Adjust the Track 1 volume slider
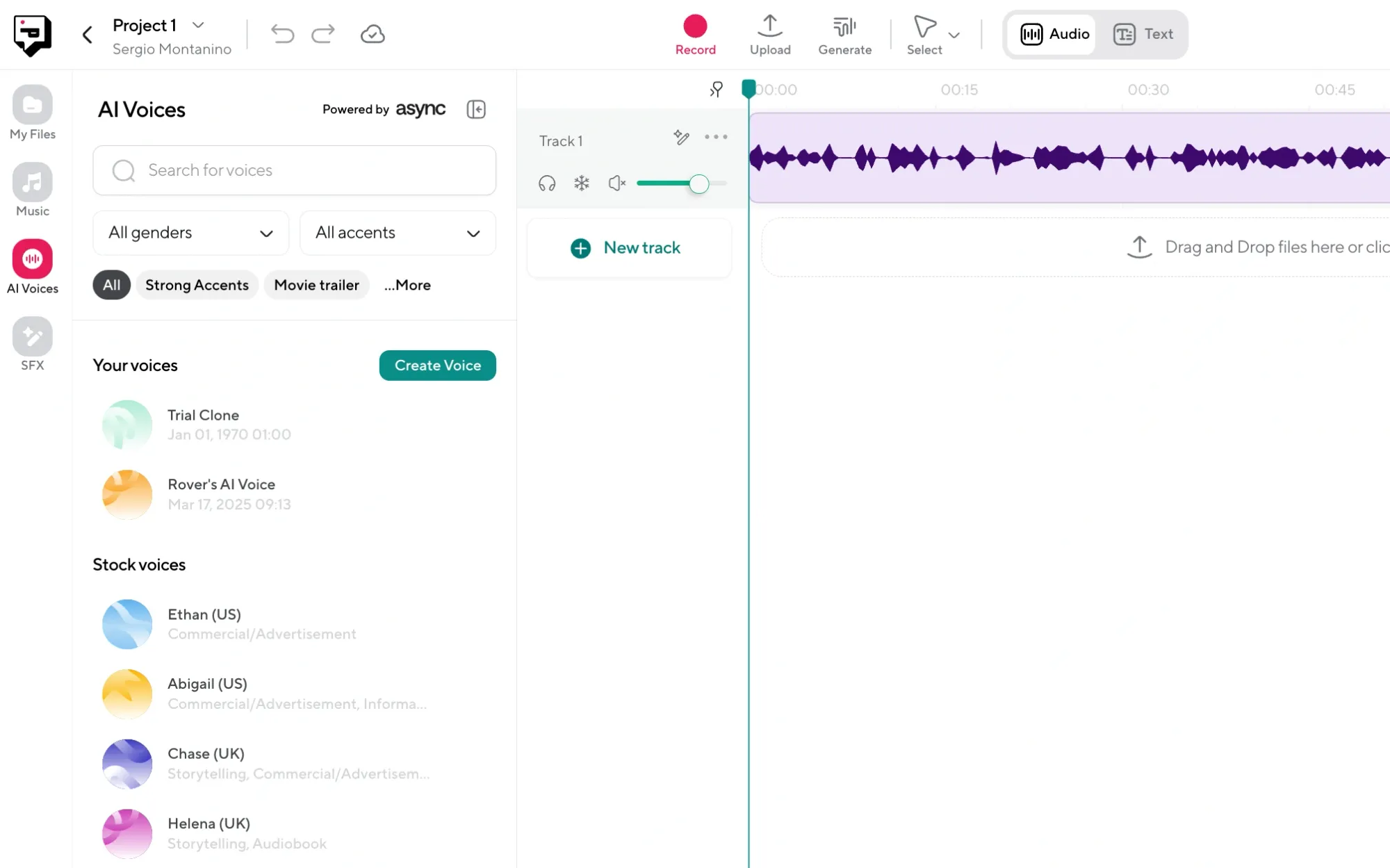Viewport: 1390px width, 868px height. (699, 183)
